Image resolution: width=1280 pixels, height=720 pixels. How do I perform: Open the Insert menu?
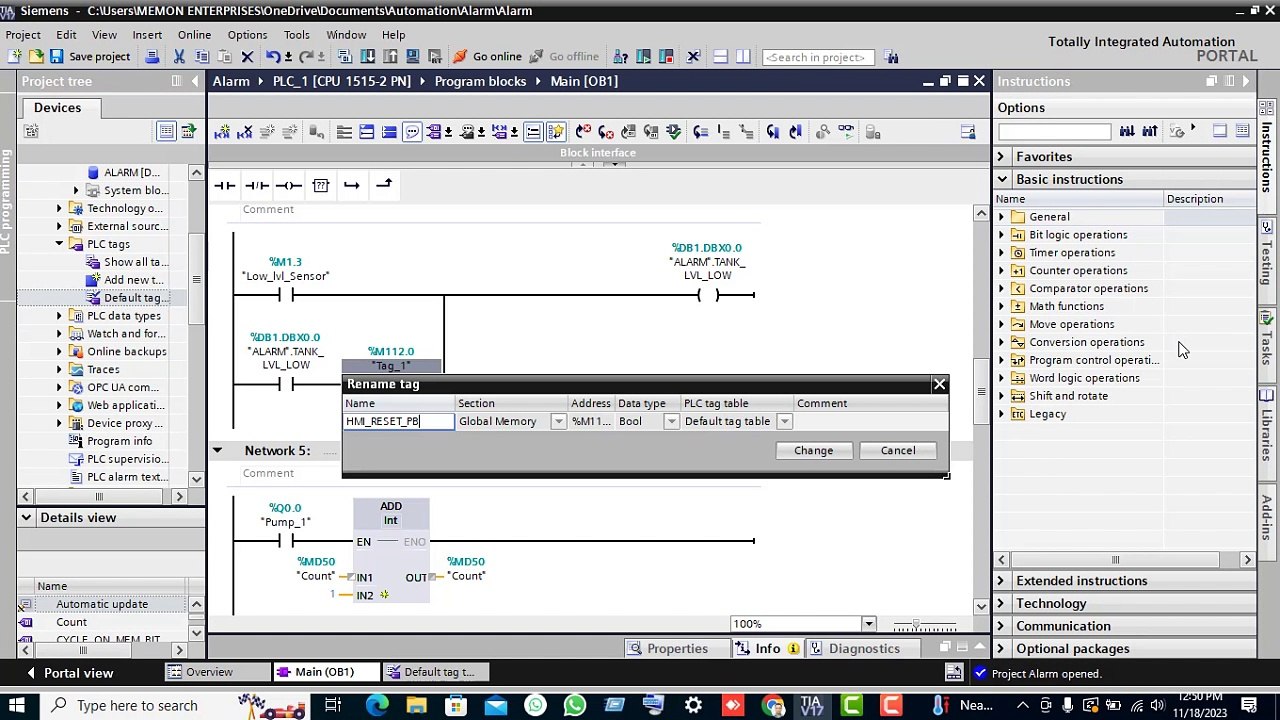click(147, 34)
